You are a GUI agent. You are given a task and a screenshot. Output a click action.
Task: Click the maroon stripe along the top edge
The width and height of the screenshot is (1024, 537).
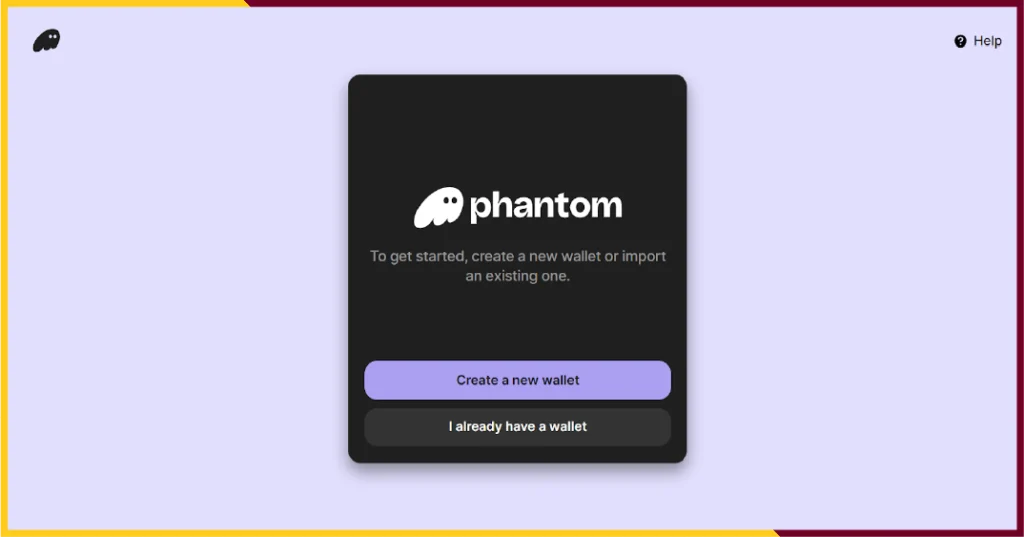(633, 3)
